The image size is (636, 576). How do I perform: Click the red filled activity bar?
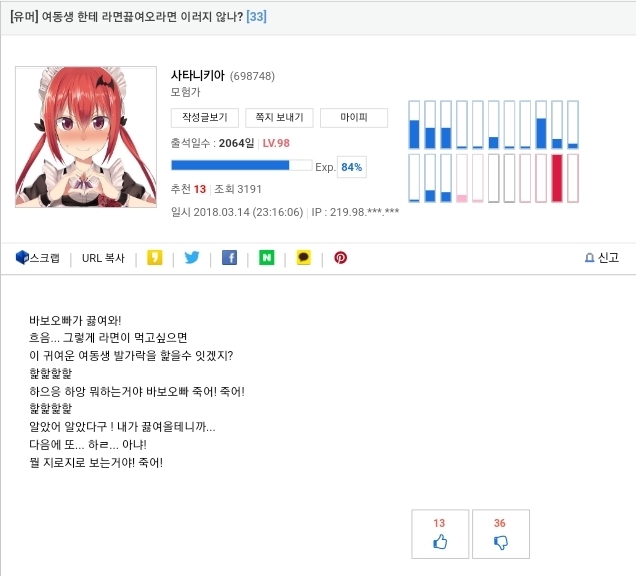[557, 178]
